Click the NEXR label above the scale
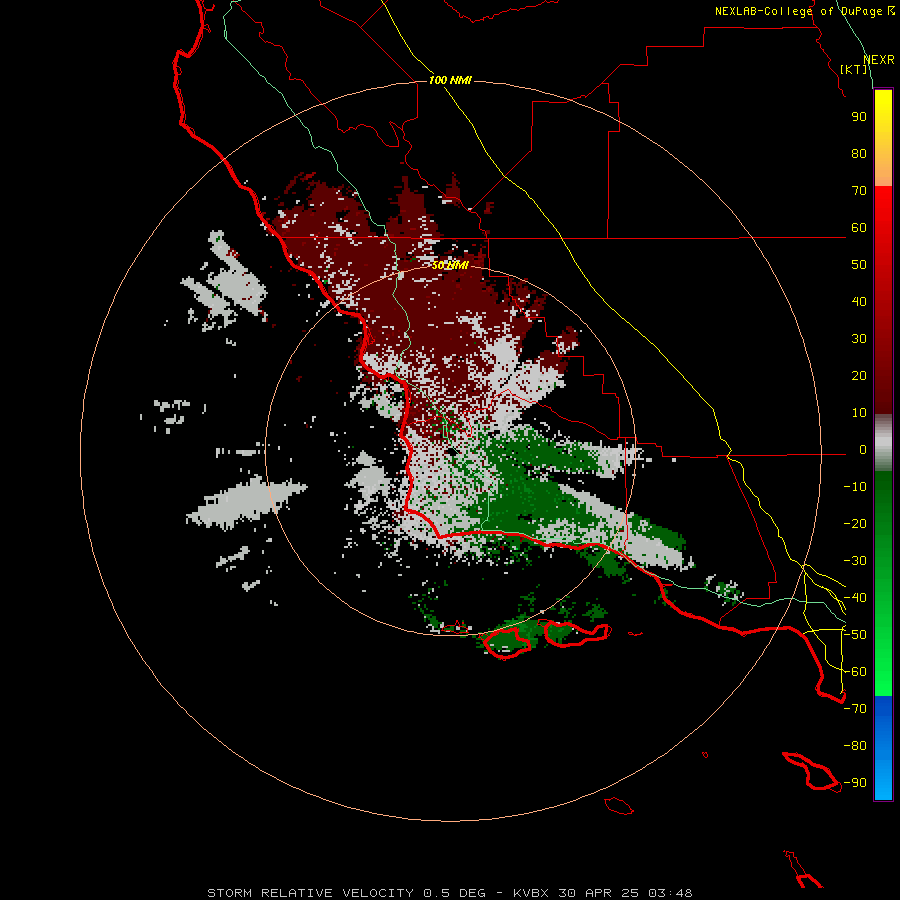The height and width of the screenshot is (900, 900). (x=879, y=60)
